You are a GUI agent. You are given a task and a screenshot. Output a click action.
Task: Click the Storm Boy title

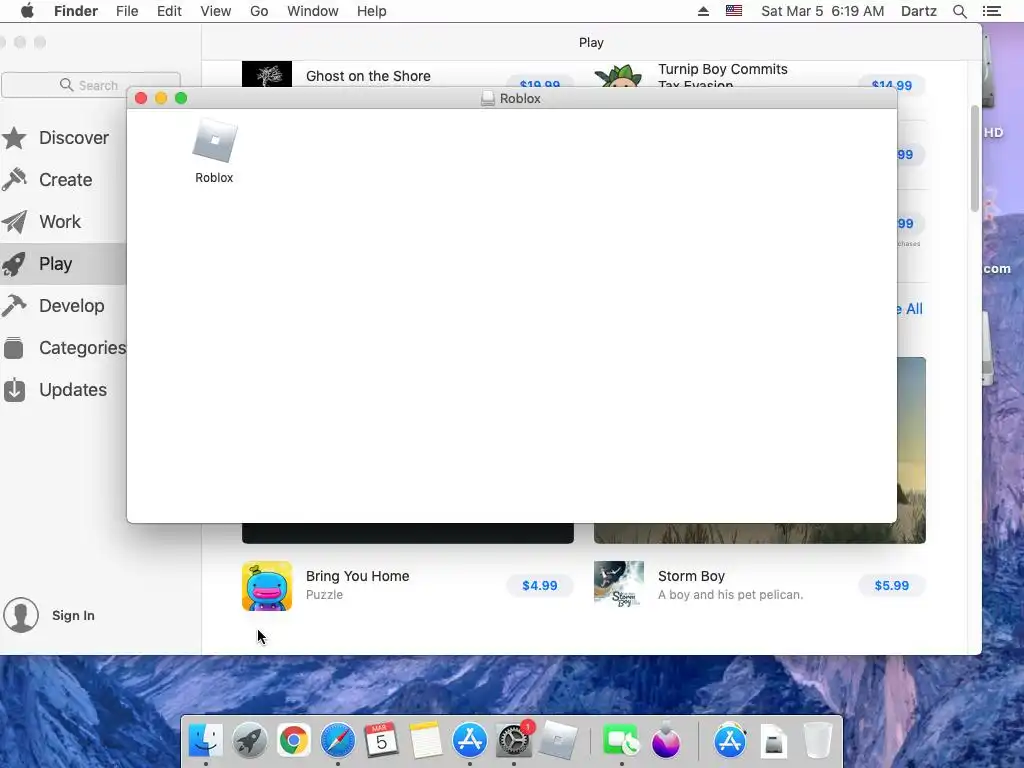(691, 576)
